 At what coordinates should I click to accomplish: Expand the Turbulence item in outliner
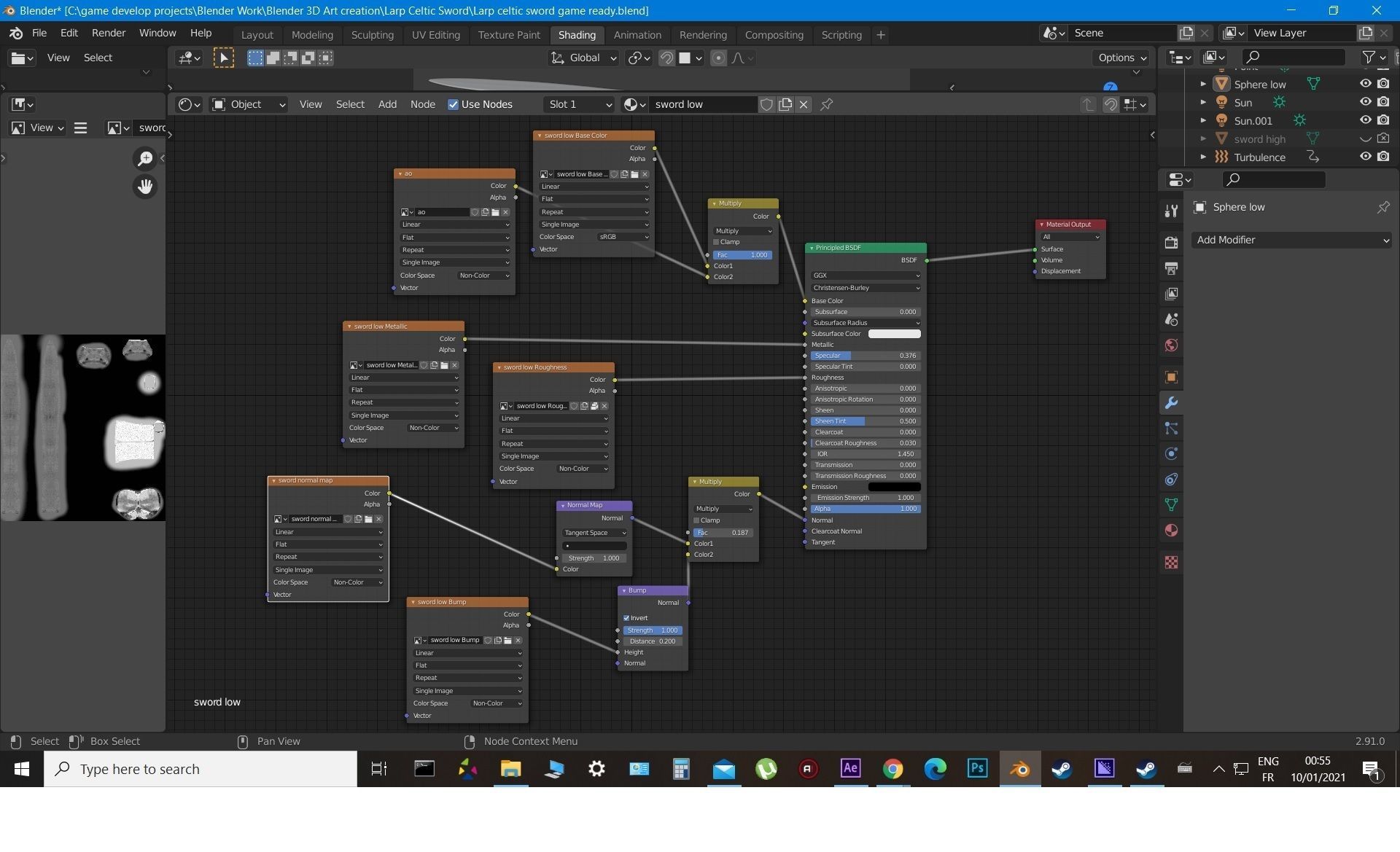(x=1203, y=157)
